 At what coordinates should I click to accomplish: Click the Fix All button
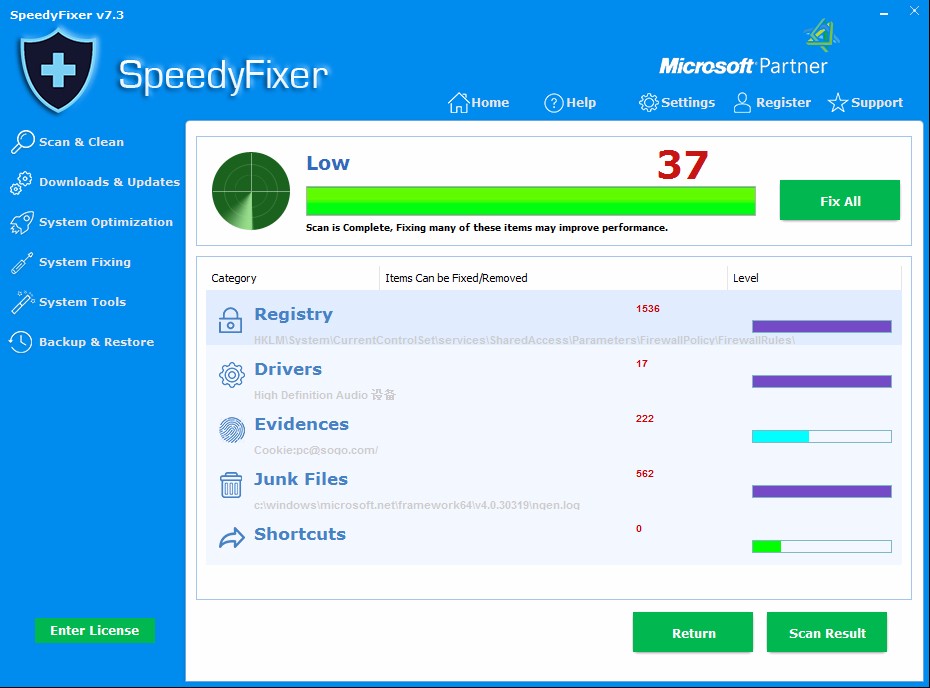[x=840, y=200]
